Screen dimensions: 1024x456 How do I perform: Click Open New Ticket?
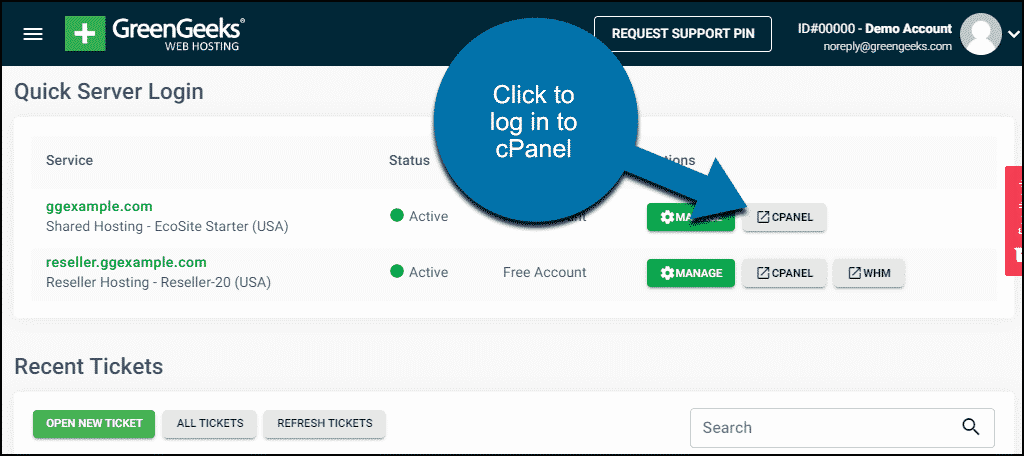point(94,423)
